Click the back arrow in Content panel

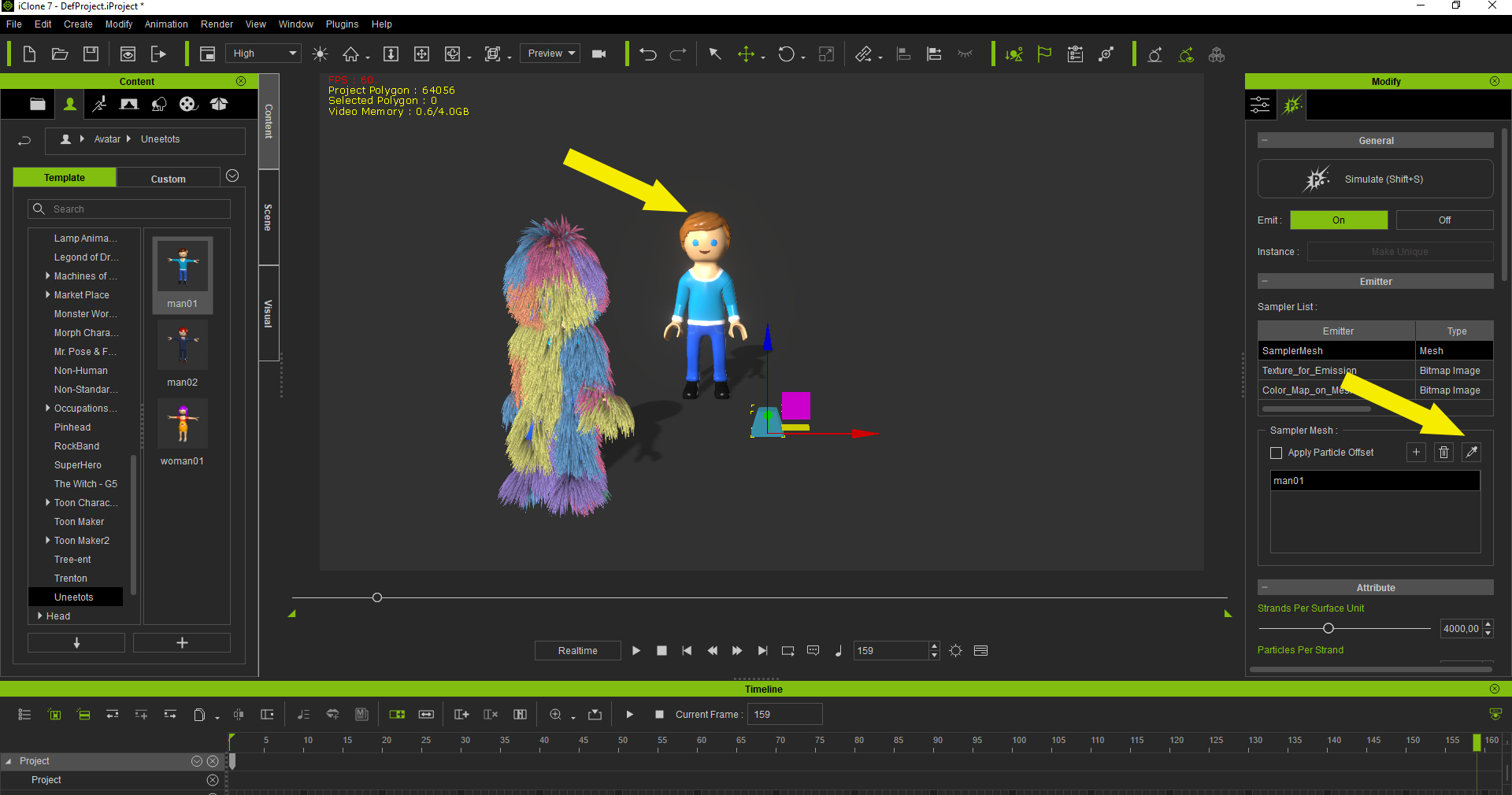pos(24,140)
